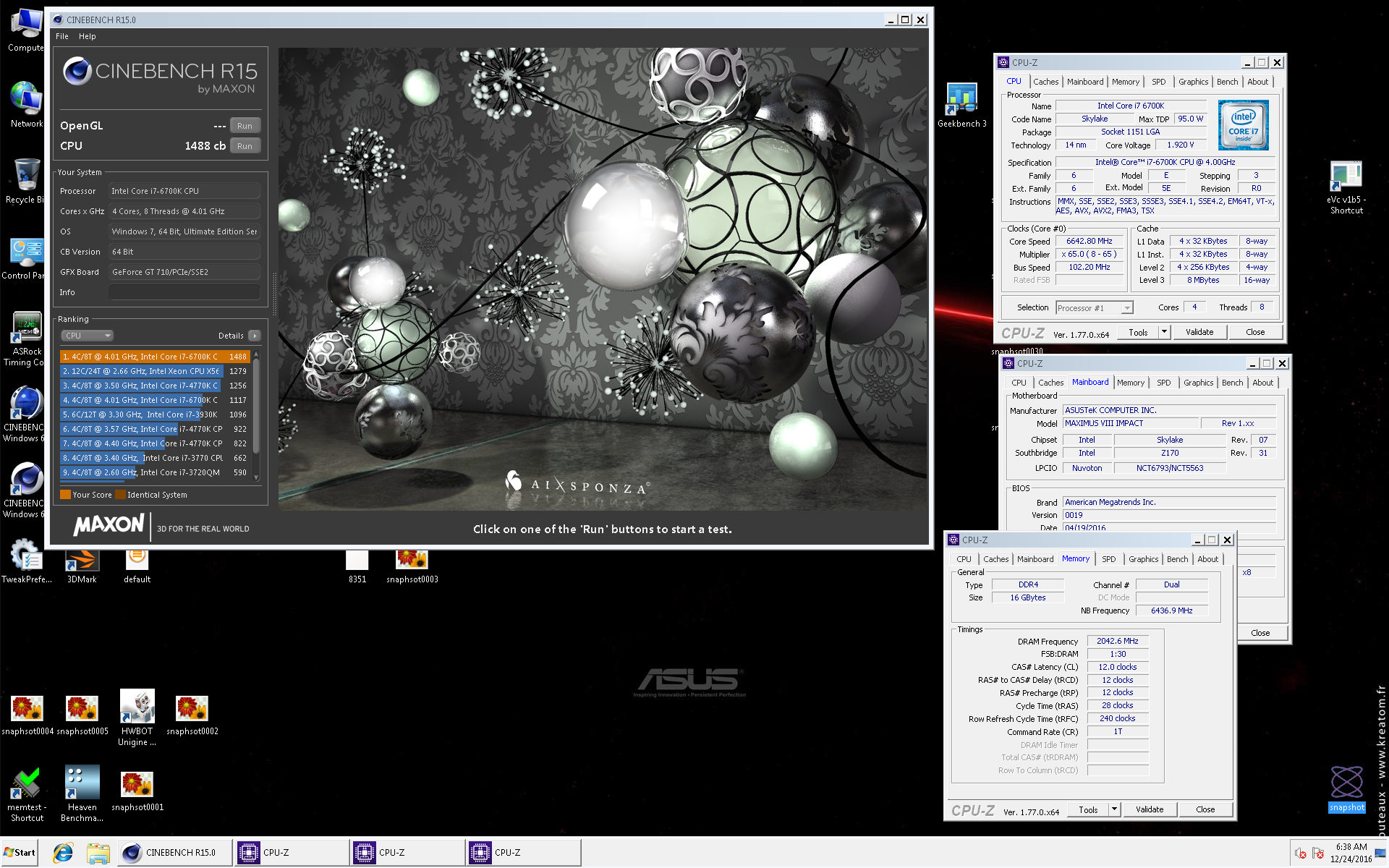Open the Processor #1 selection dropdown
Image resolution: width=1389 pixels, height=868 pixels.
(1094, 308)
